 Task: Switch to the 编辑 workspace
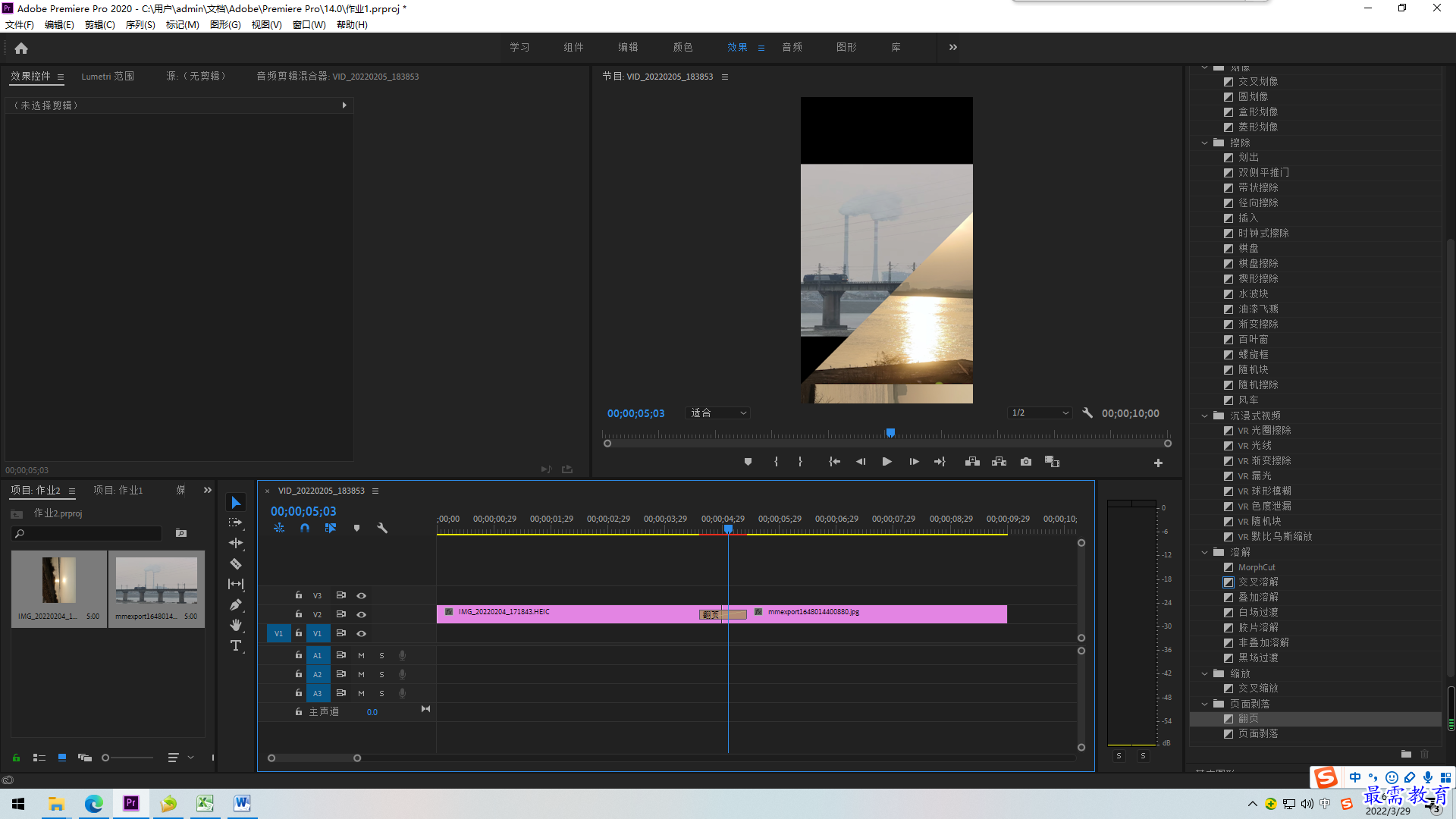point(628,47)
